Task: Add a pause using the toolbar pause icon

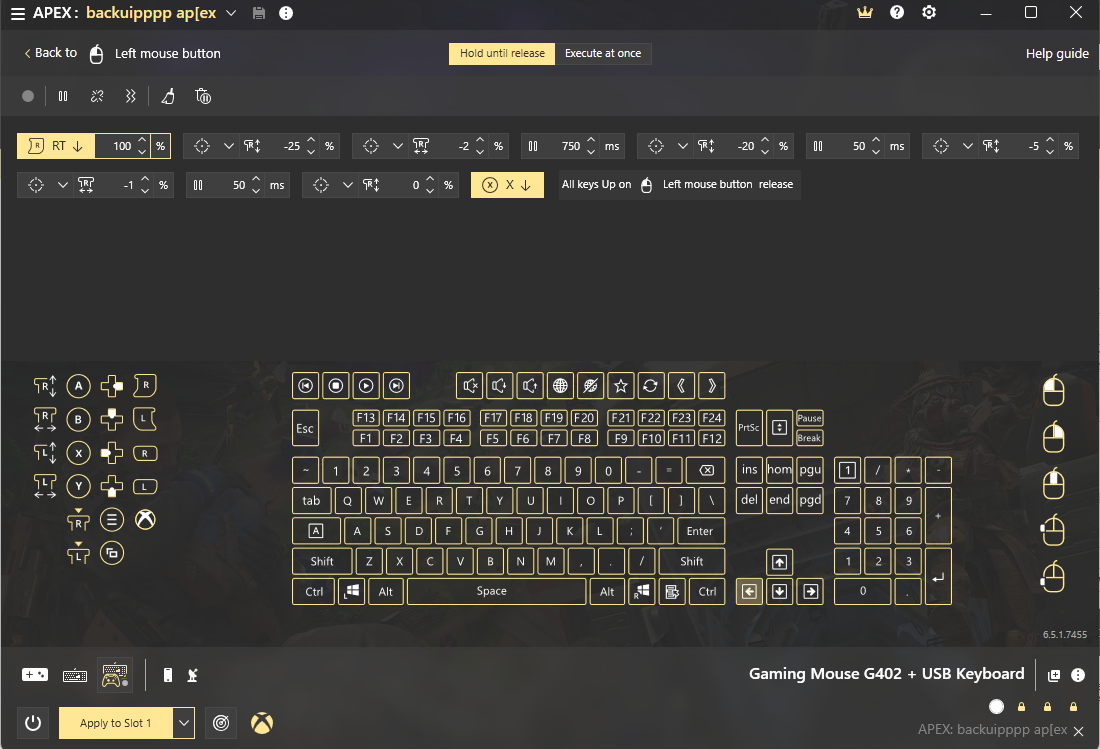Action: [63, 97]
